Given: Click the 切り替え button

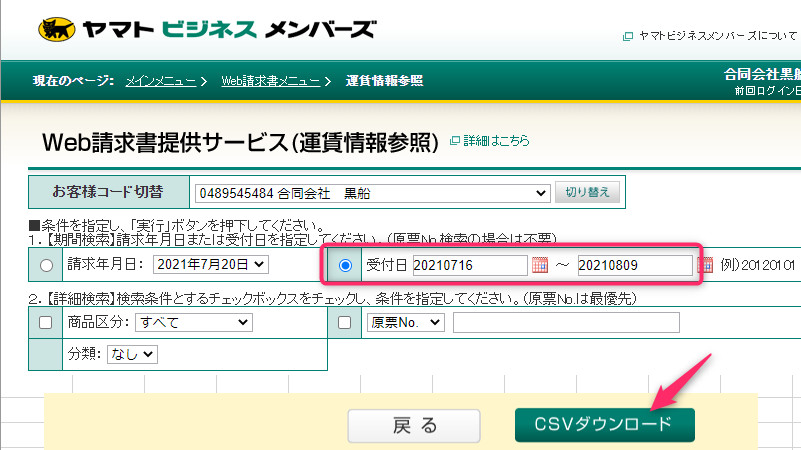Looking at the screenshot, I should click(x=587, y=192).
